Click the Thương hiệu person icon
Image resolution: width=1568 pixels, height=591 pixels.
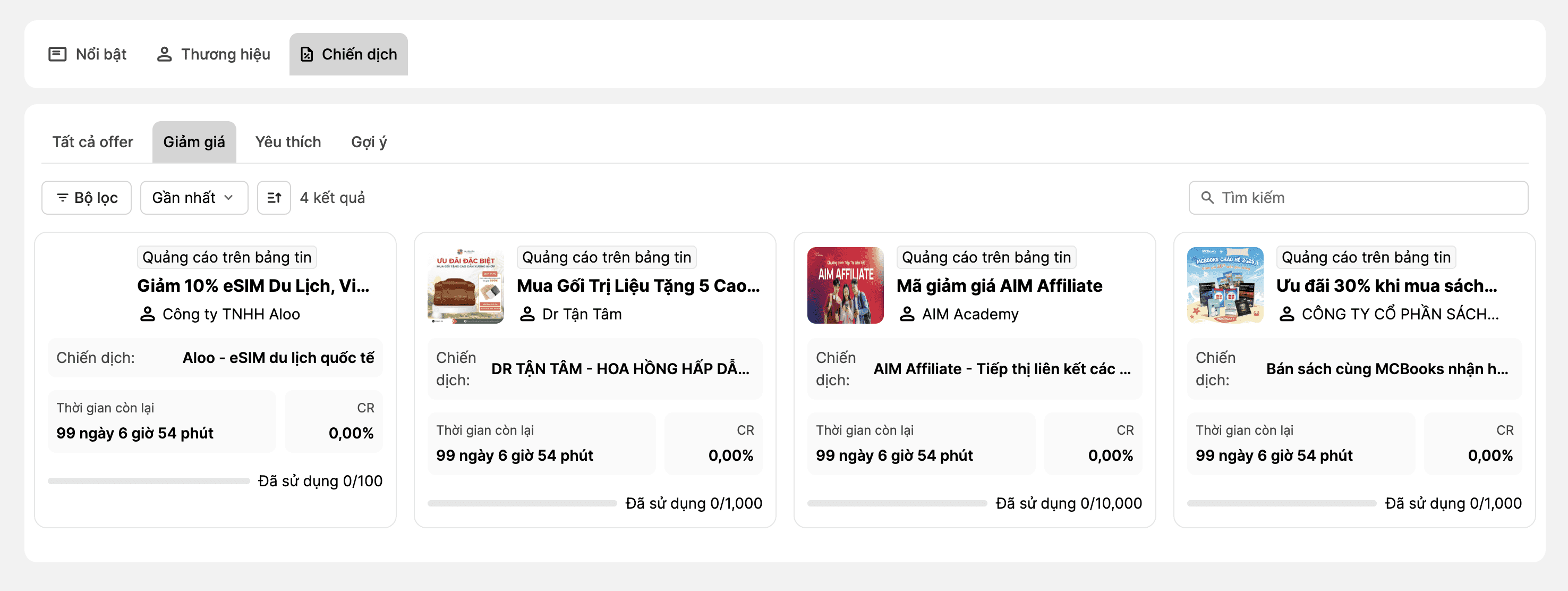[x=164, y=54]
